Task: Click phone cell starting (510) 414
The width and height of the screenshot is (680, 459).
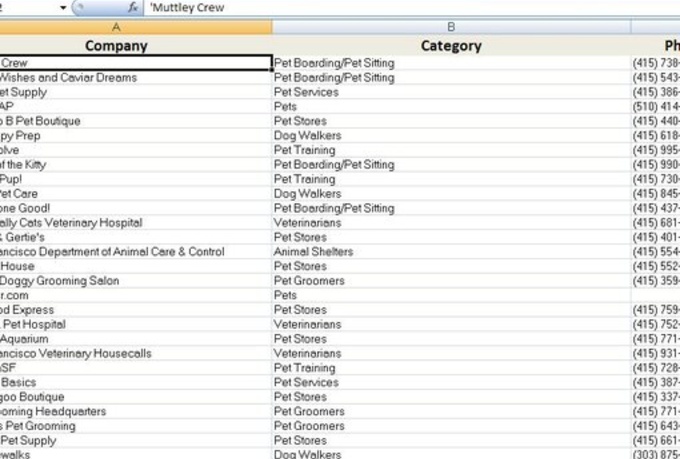Action: pos(656,107)
